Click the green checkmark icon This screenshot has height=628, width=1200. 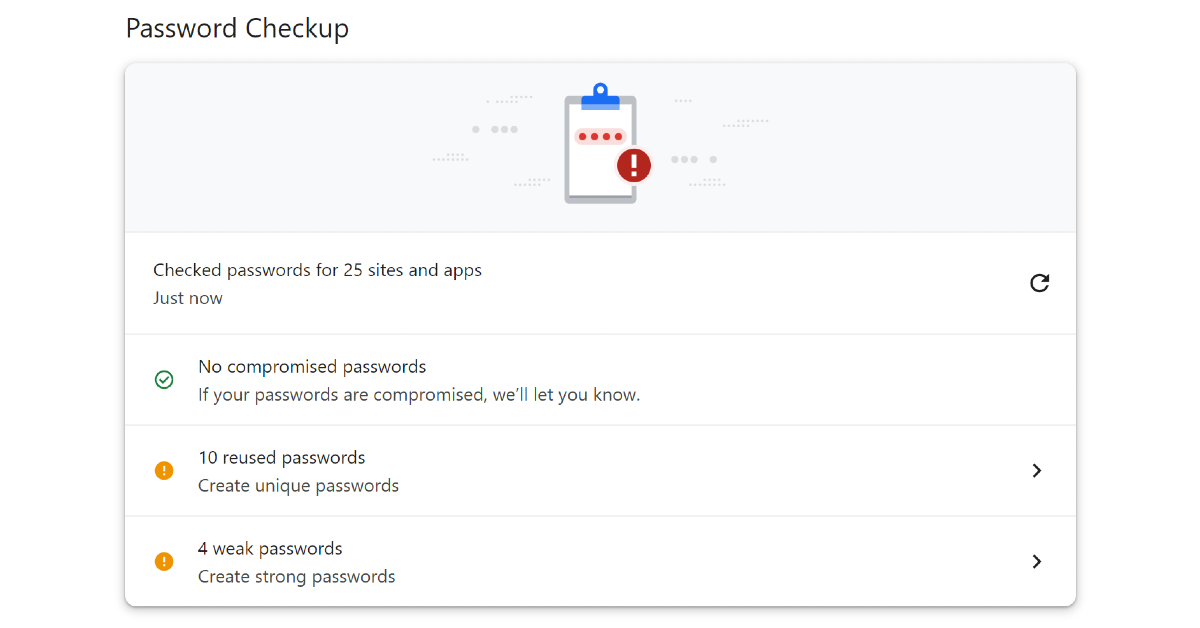[x=164, y=380]
